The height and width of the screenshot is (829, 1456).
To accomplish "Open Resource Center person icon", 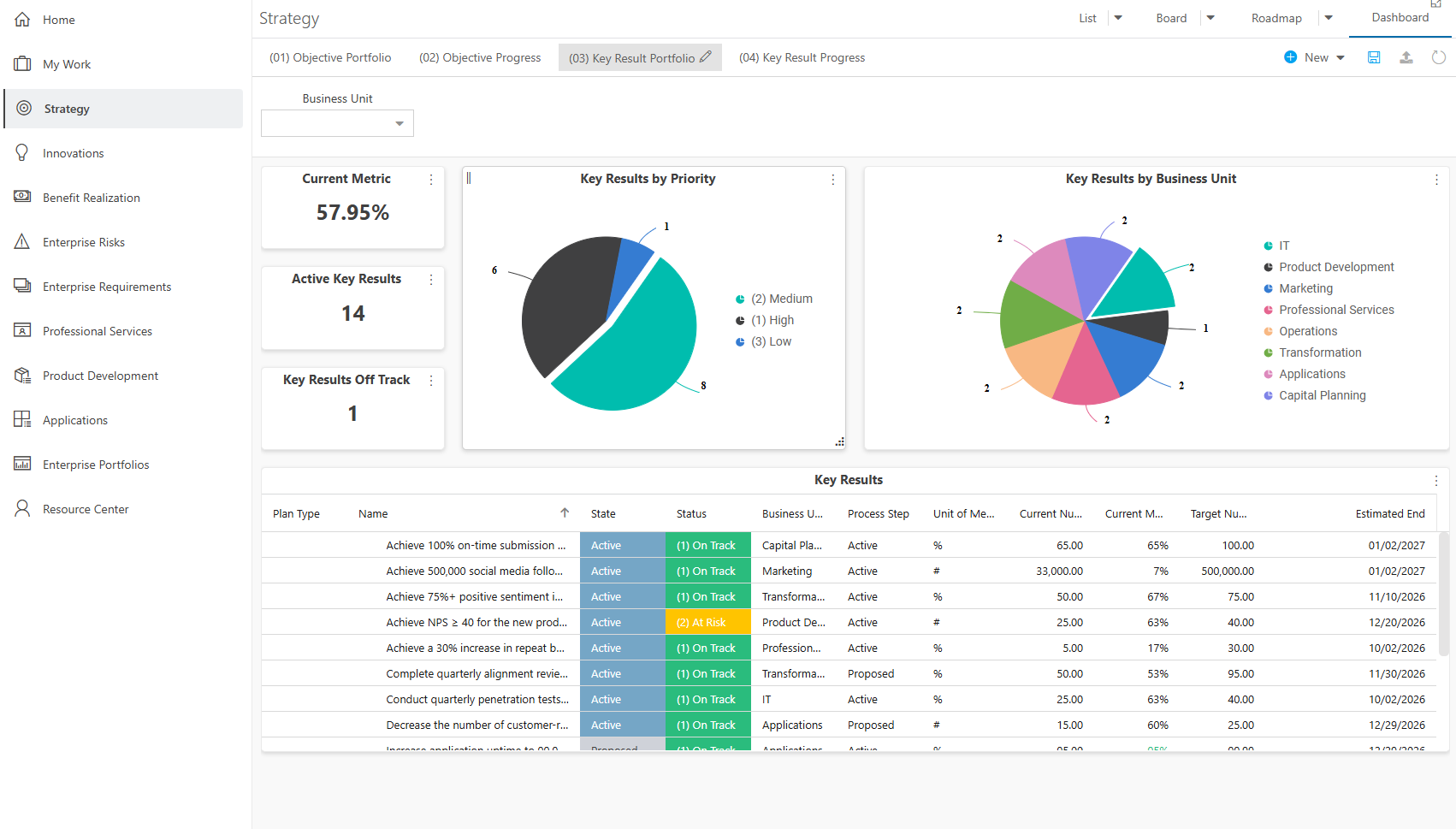I will point(22,508).
